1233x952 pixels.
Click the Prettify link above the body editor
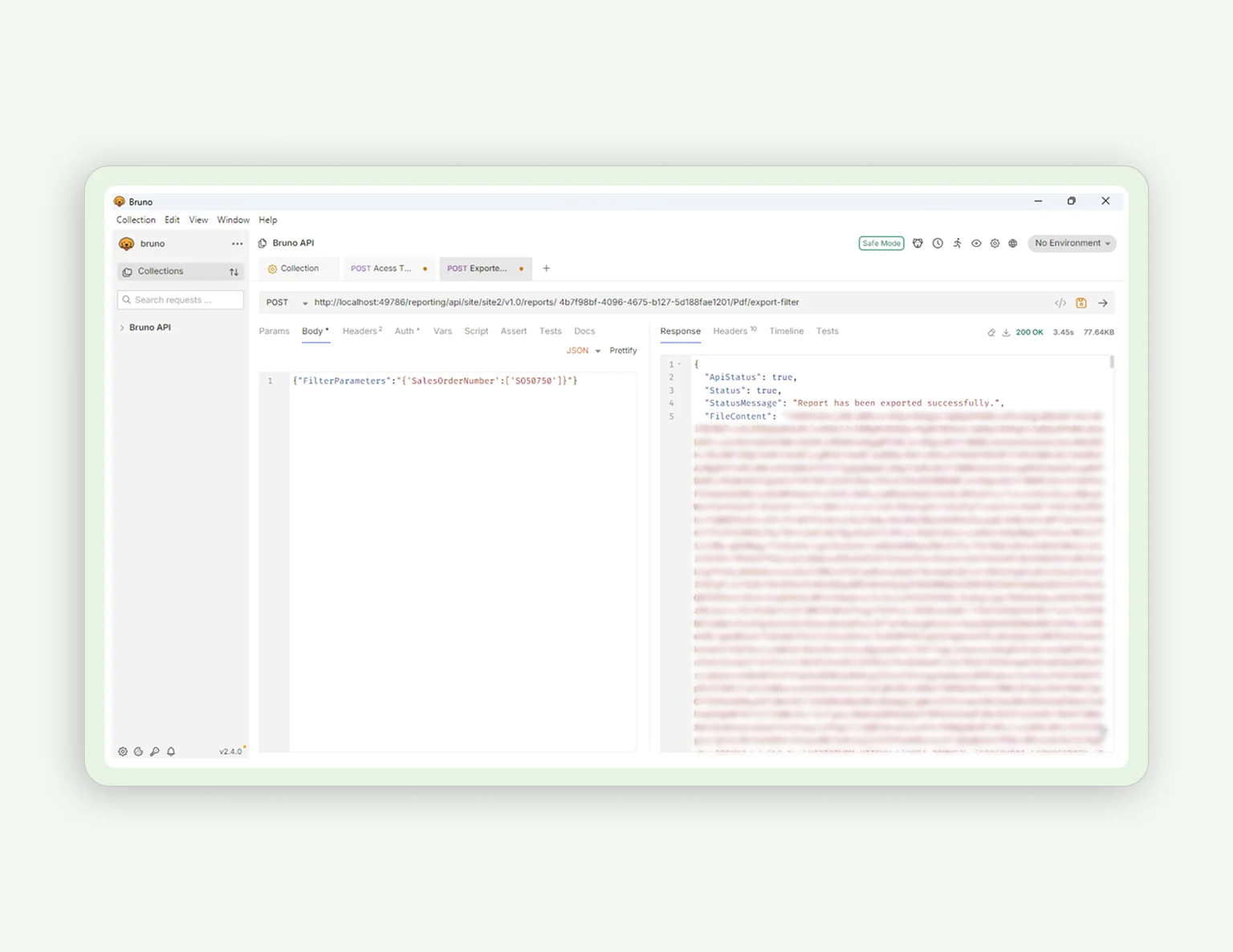coord(623,350)
